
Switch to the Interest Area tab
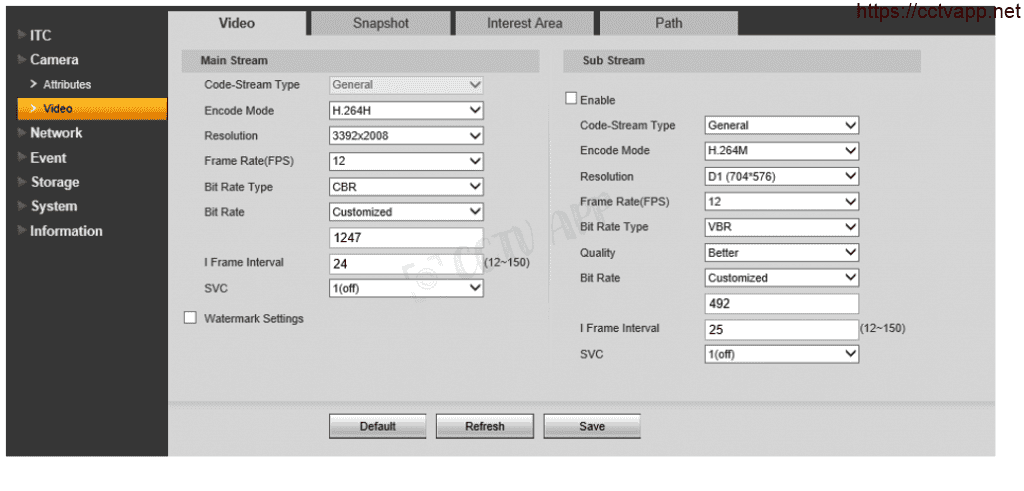(524, 23)
